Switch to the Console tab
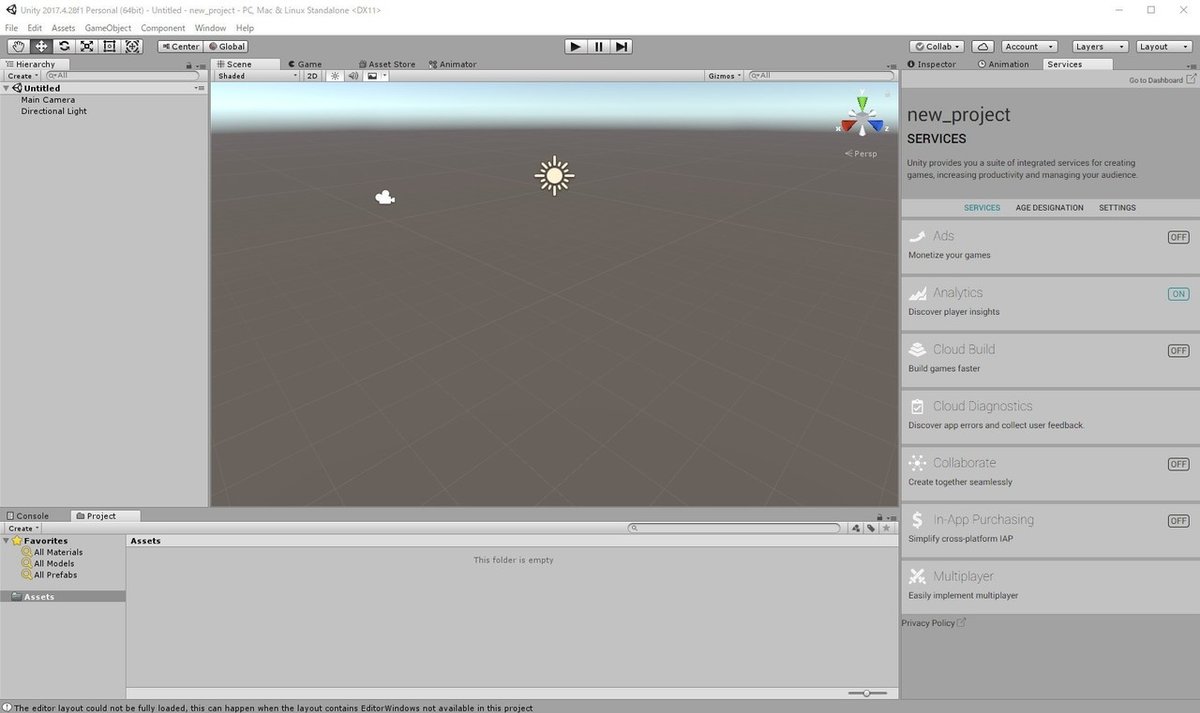This screenshot has height=713, width=1200. (27, 516)
